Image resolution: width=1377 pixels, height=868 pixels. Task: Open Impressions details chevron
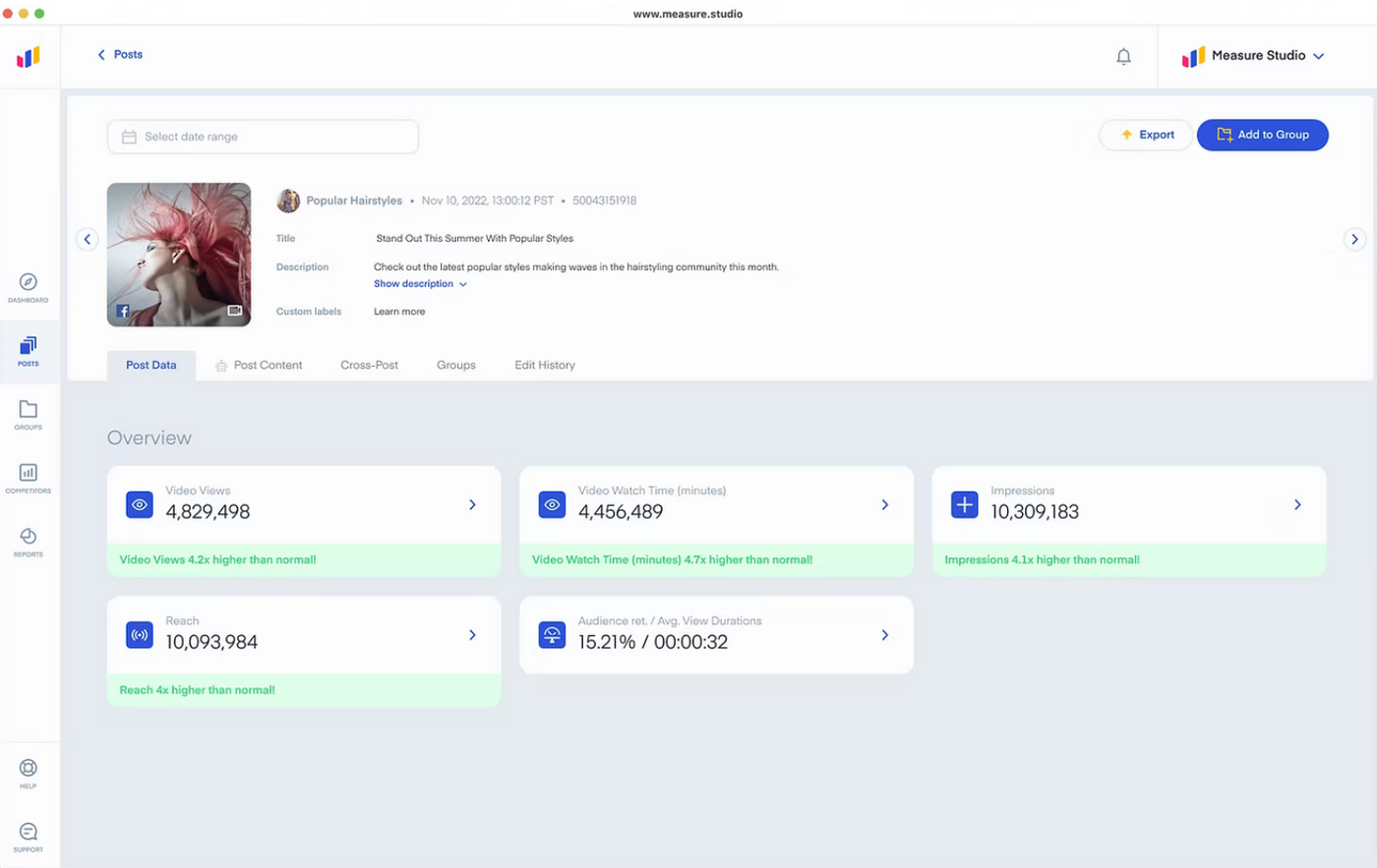1297,504
